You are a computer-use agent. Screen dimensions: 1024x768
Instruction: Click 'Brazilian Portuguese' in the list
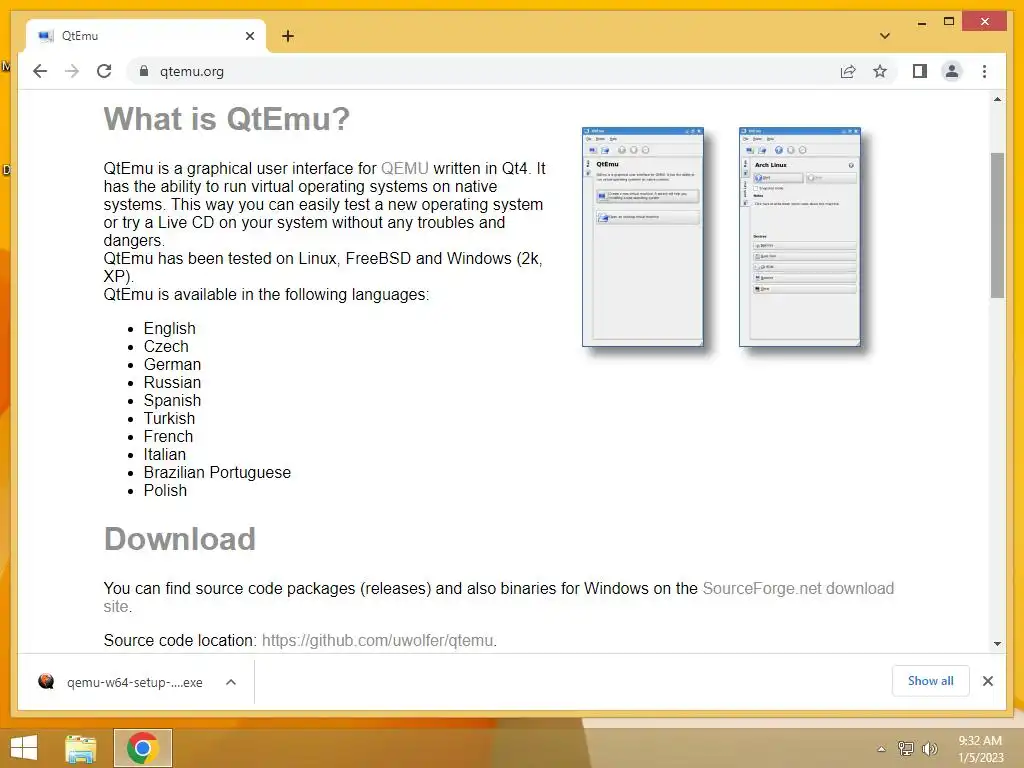pos(217,472)
